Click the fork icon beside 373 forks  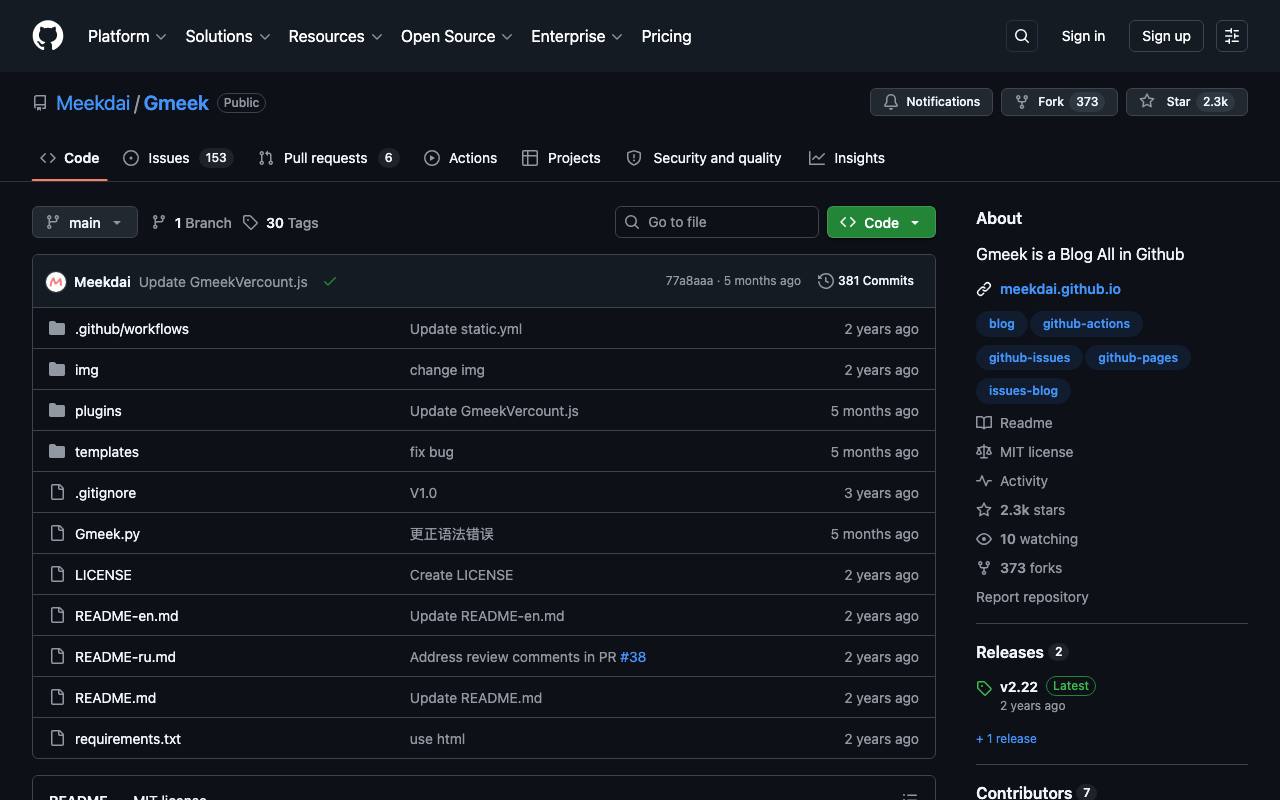click(984, 568)
